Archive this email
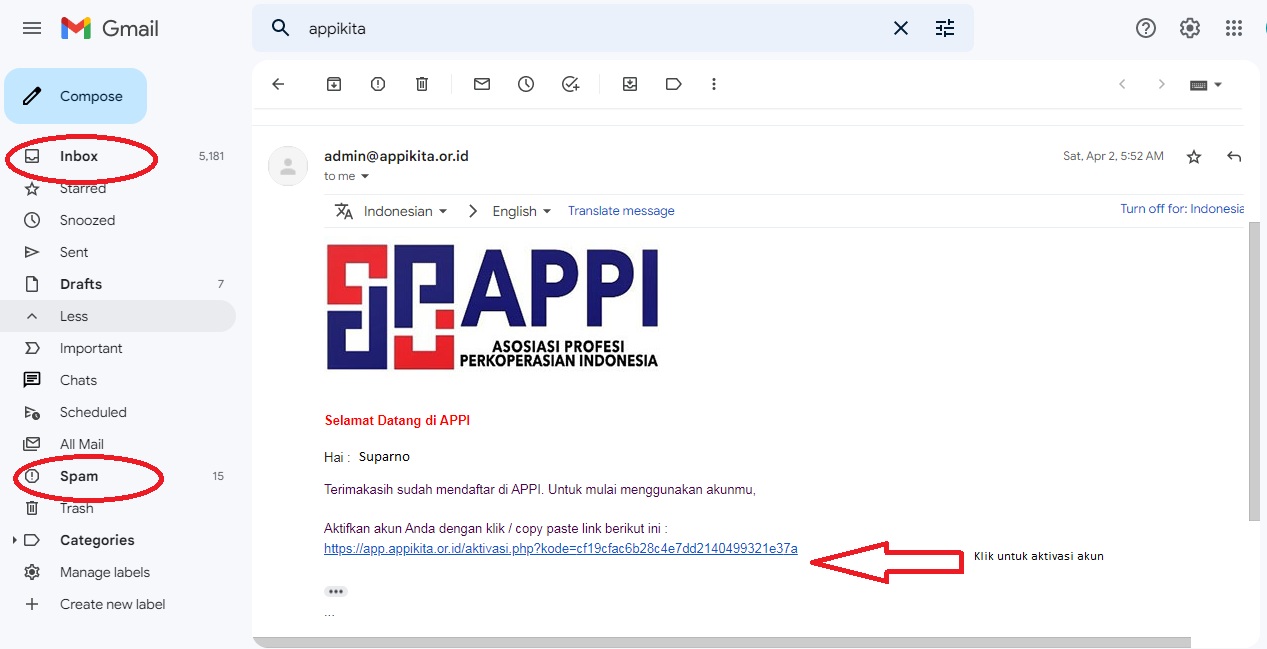Screen dimensions: 1267x649 click(x=334, y=84)
